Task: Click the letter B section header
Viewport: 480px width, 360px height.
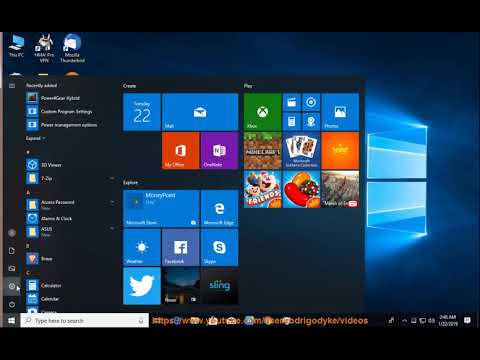Action: tap(28, 246)
